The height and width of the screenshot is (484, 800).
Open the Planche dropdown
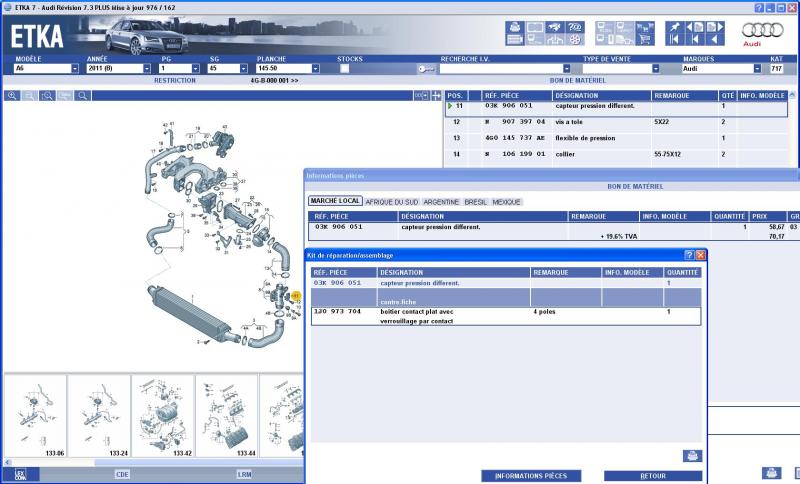click(x=315, y=68)
